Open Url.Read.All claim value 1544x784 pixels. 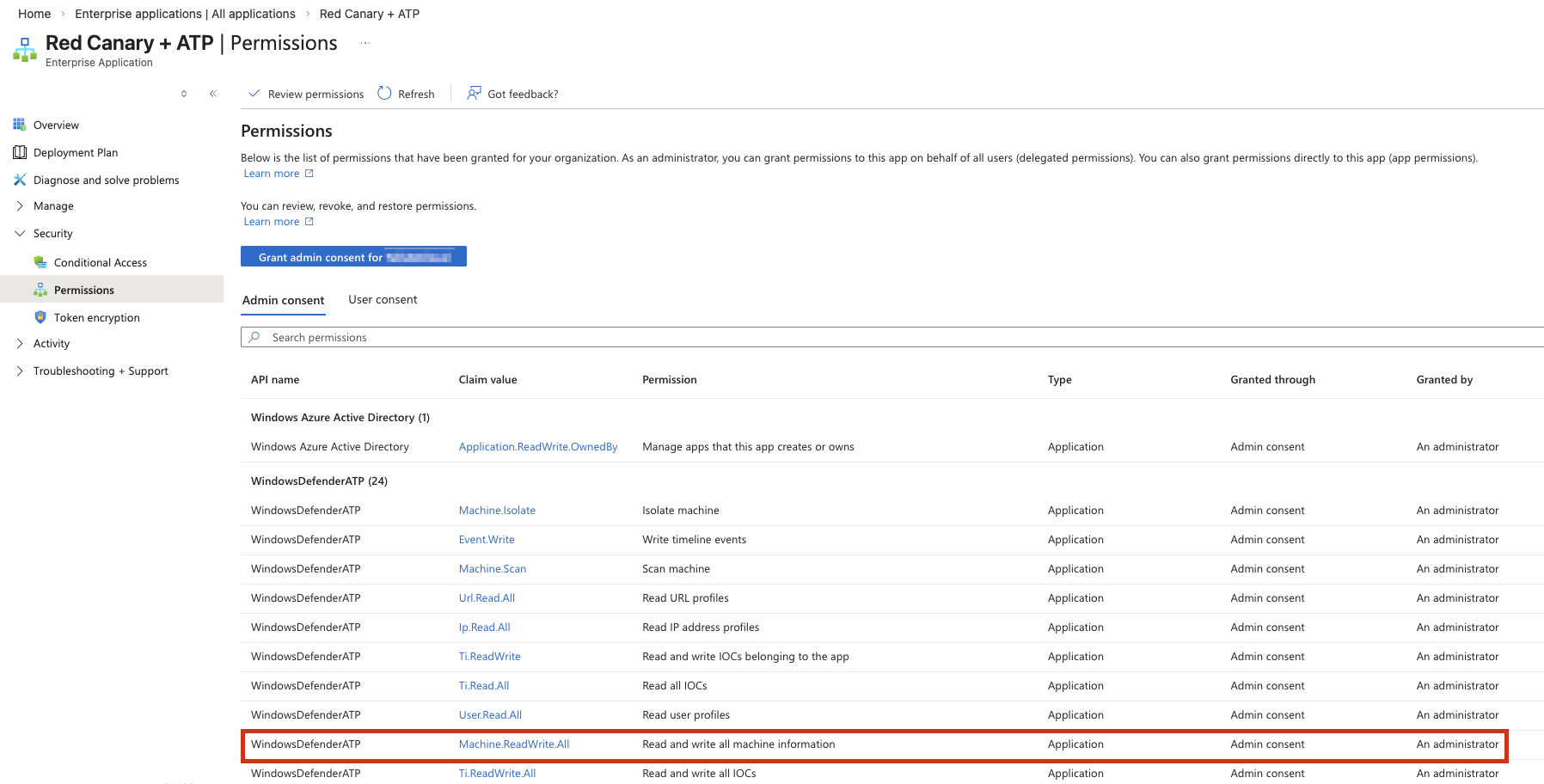click(x=487, y=597)
